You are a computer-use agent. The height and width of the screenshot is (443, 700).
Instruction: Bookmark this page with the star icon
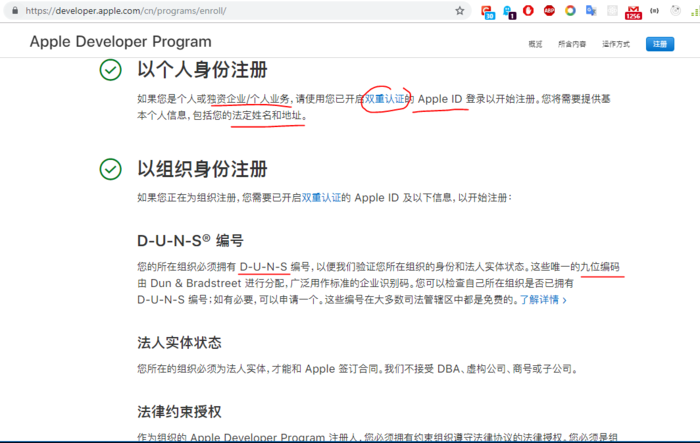pyautogui.click(x=459, y=11)
